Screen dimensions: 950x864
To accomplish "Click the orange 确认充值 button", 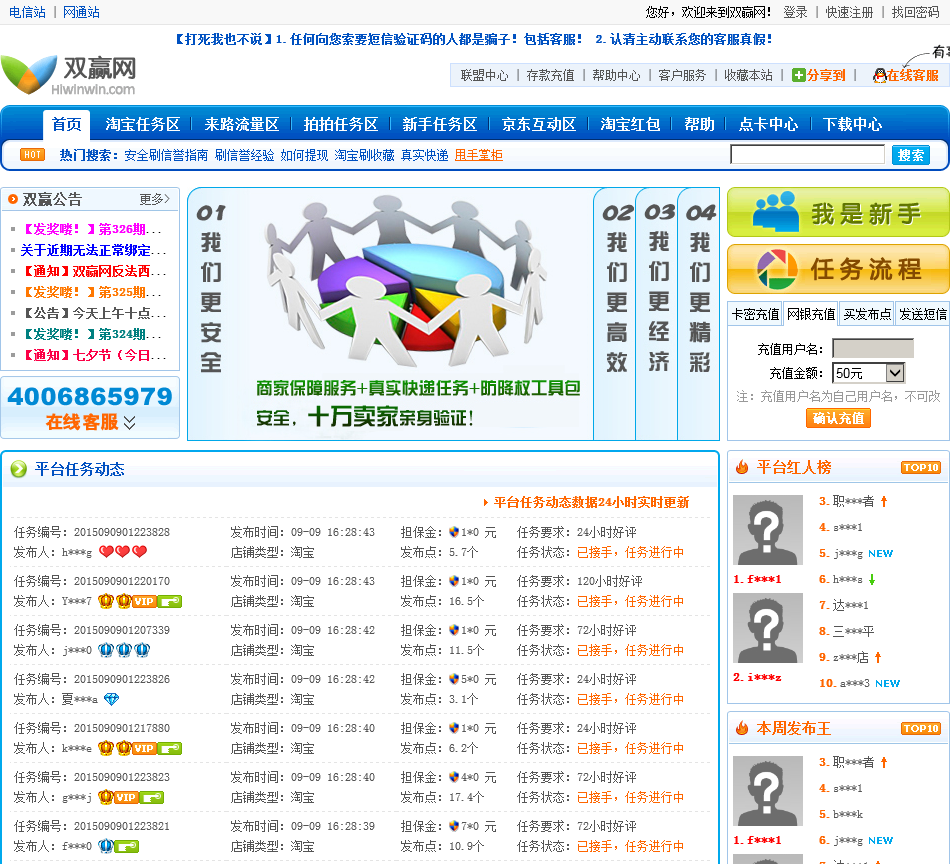I will click(838, 418).
